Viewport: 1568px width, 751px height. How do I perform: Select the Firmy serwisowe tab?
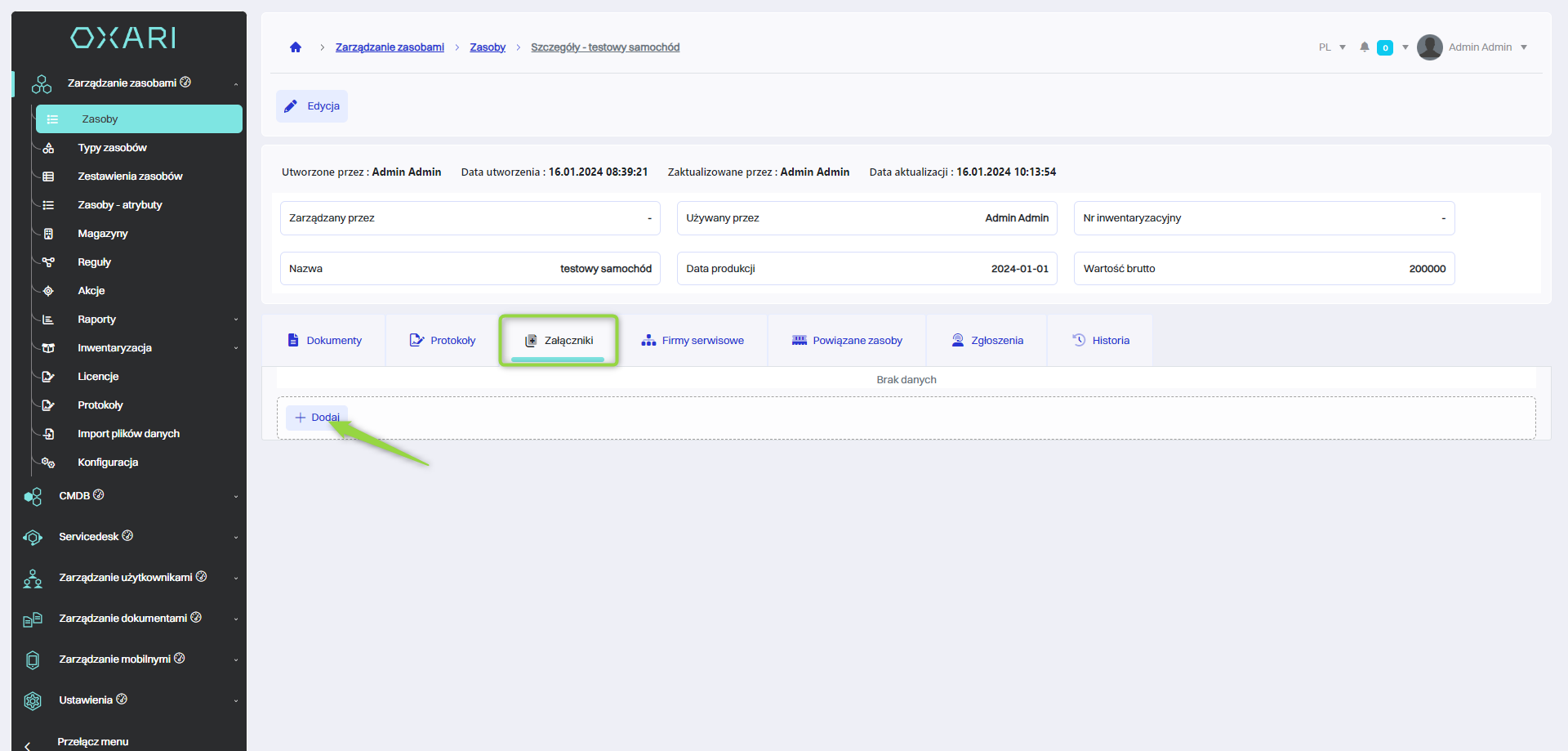(x=693, y=341)
